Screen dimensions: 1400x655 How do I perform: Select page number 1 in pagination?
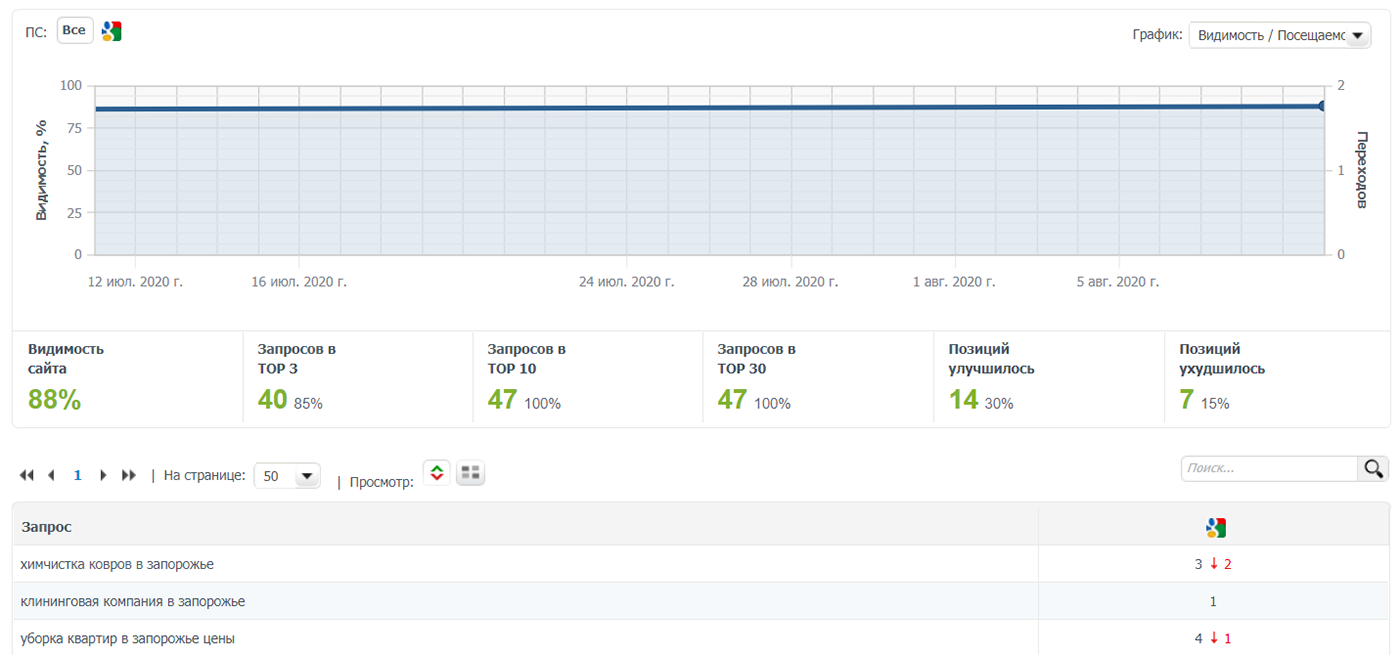coord(78,476)
